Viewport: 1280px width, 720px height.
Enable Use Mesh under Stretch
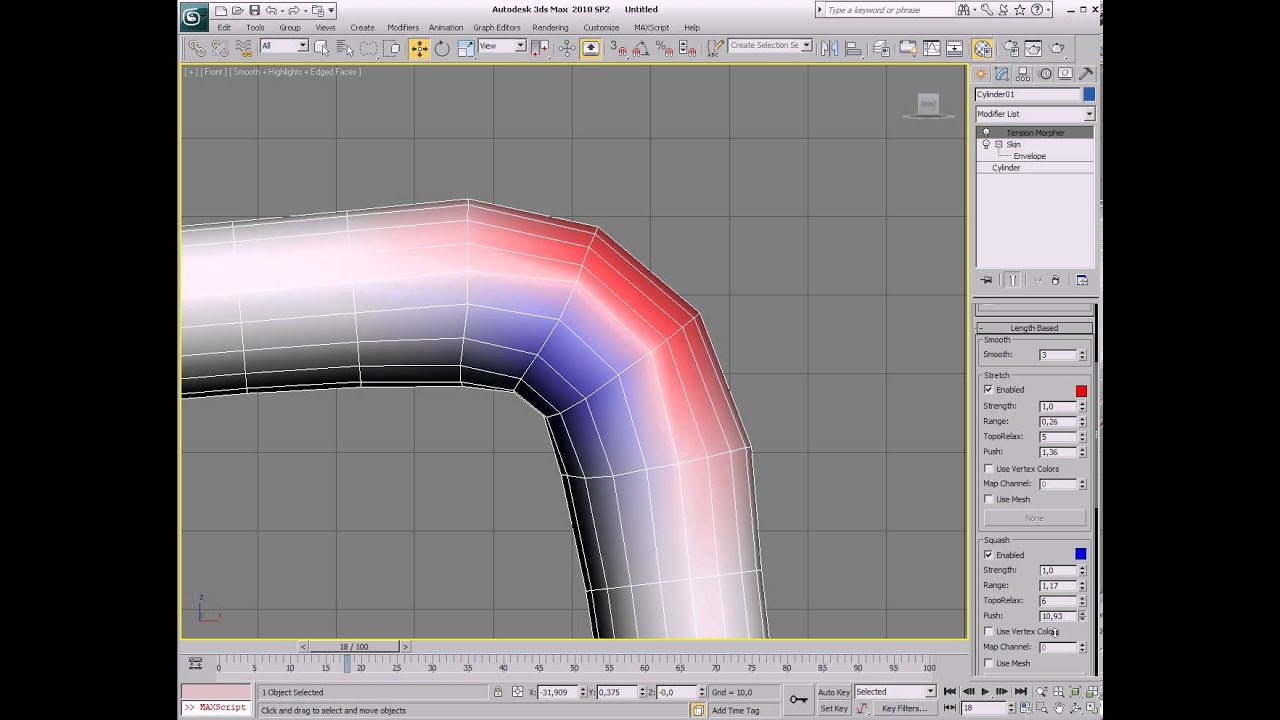989,500
